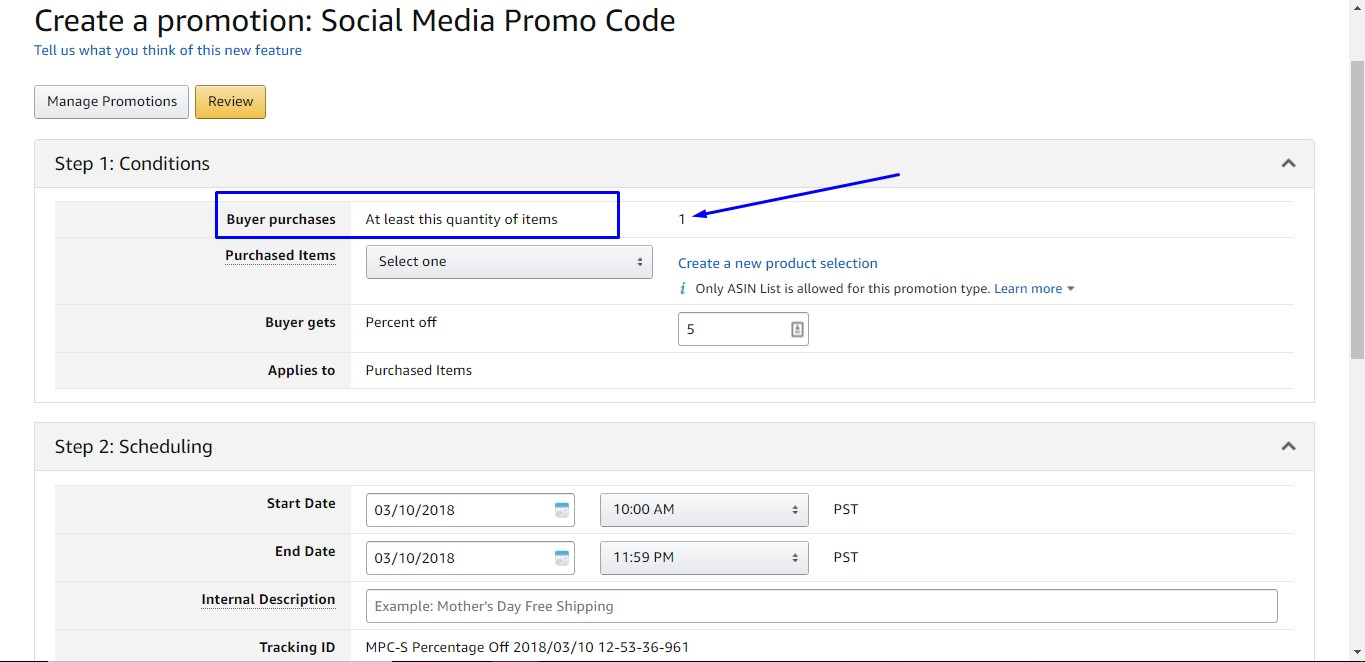Collapse the Step 1: Conditions section
The height and width of the screenshot is (662, 1365).
pos(1288,164)
